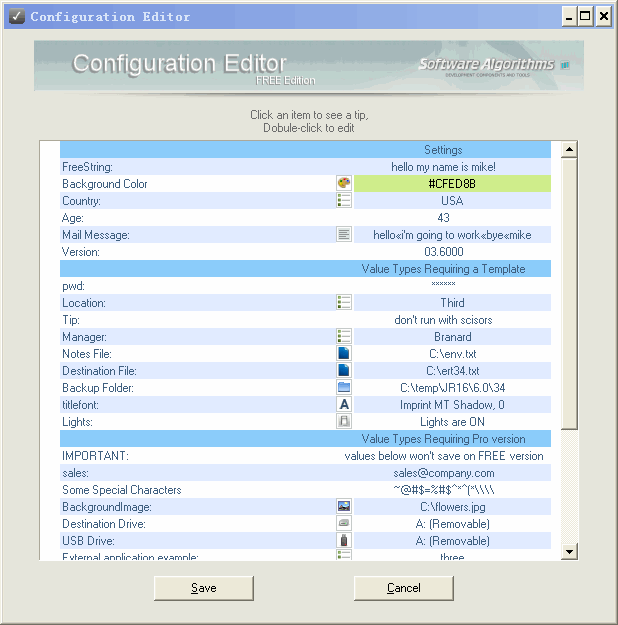Click Tip value 'don't run with scisors'
Image resolution: width=618 pixels, height=625 pixels.
tap(443, 320)
